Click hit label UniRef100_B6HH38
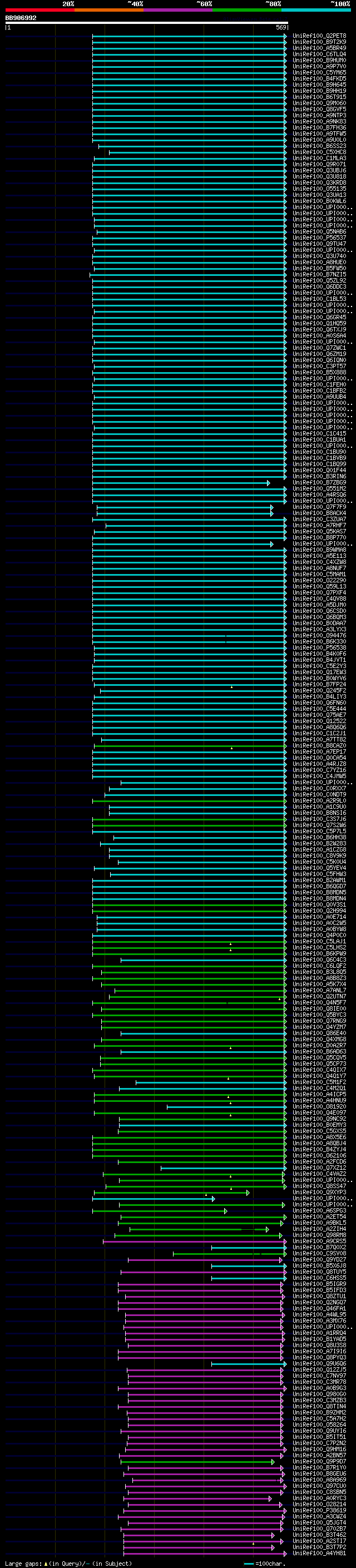356x1568 pixels. click(x=319, y=838)
